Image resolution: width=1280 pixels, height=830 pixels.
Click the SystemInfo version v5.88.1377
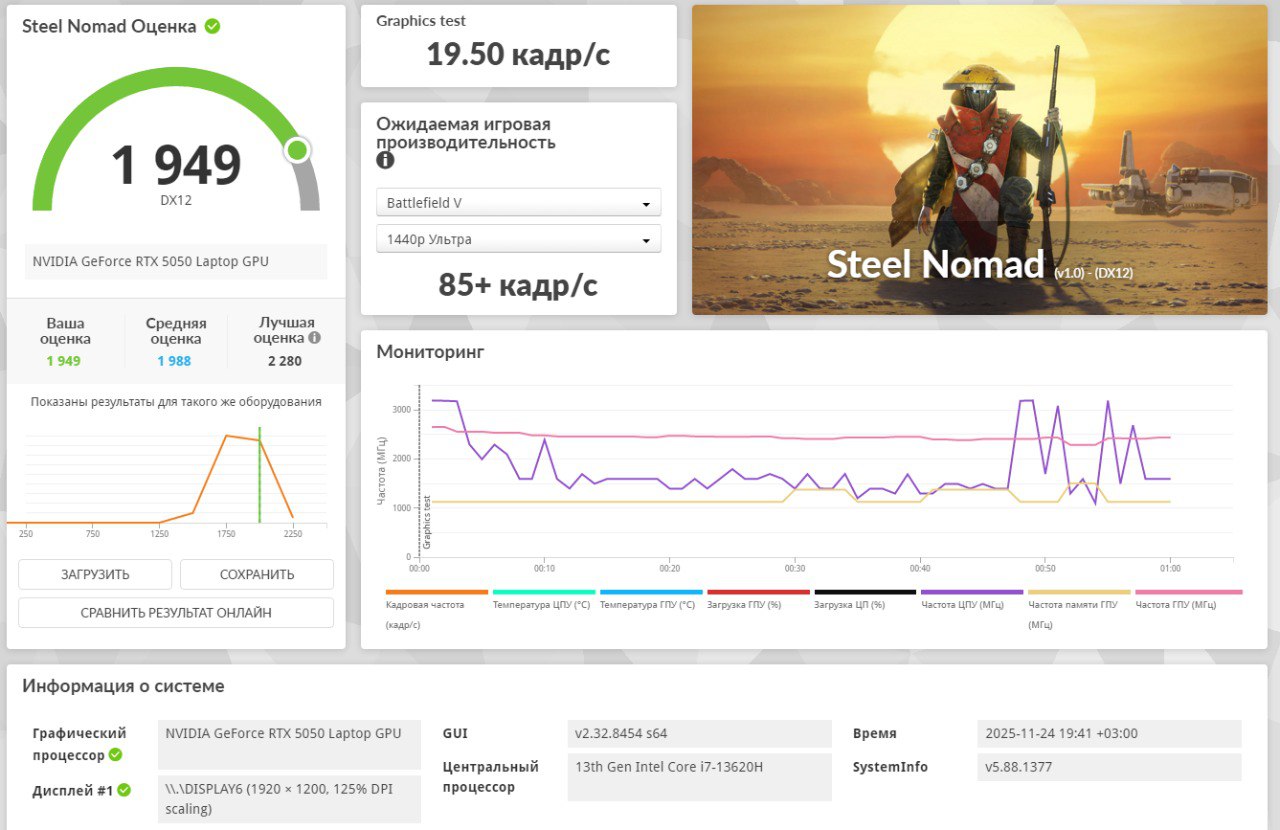coord(1109,767)
